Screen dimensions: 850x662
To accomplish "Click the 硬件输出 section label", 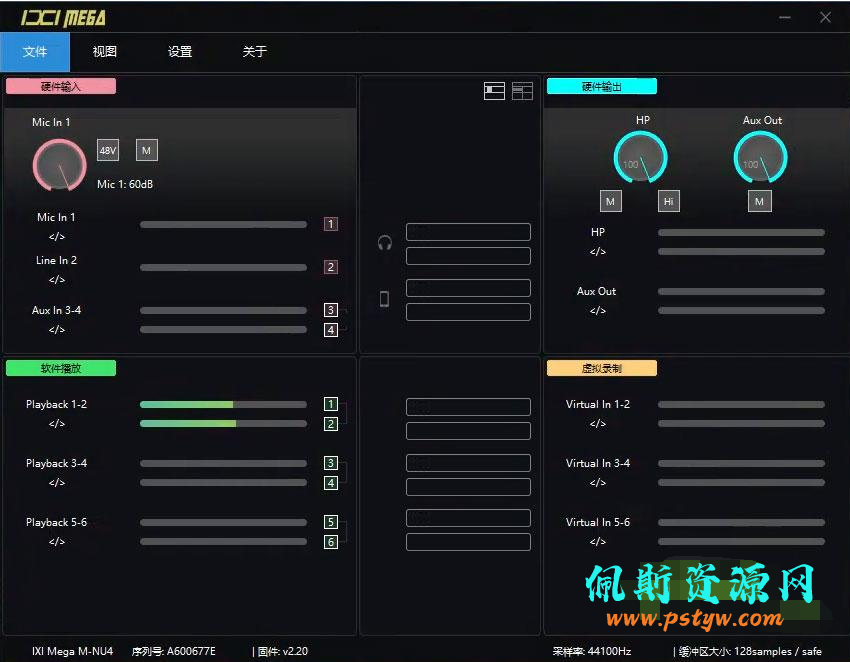I will pyautogui.click(x=602, y=87).
